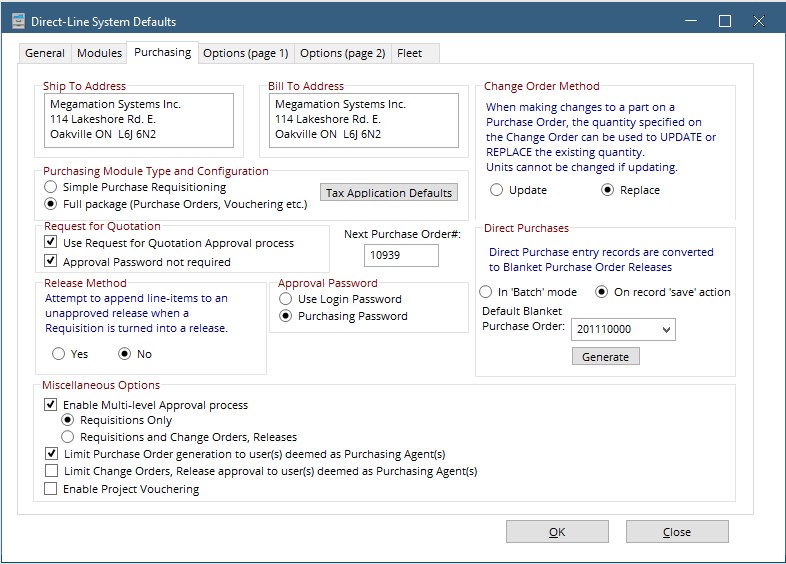Select Use Login Password option
Image resolution: width=786 pixels, height=564 pixels.
point(287,299)
